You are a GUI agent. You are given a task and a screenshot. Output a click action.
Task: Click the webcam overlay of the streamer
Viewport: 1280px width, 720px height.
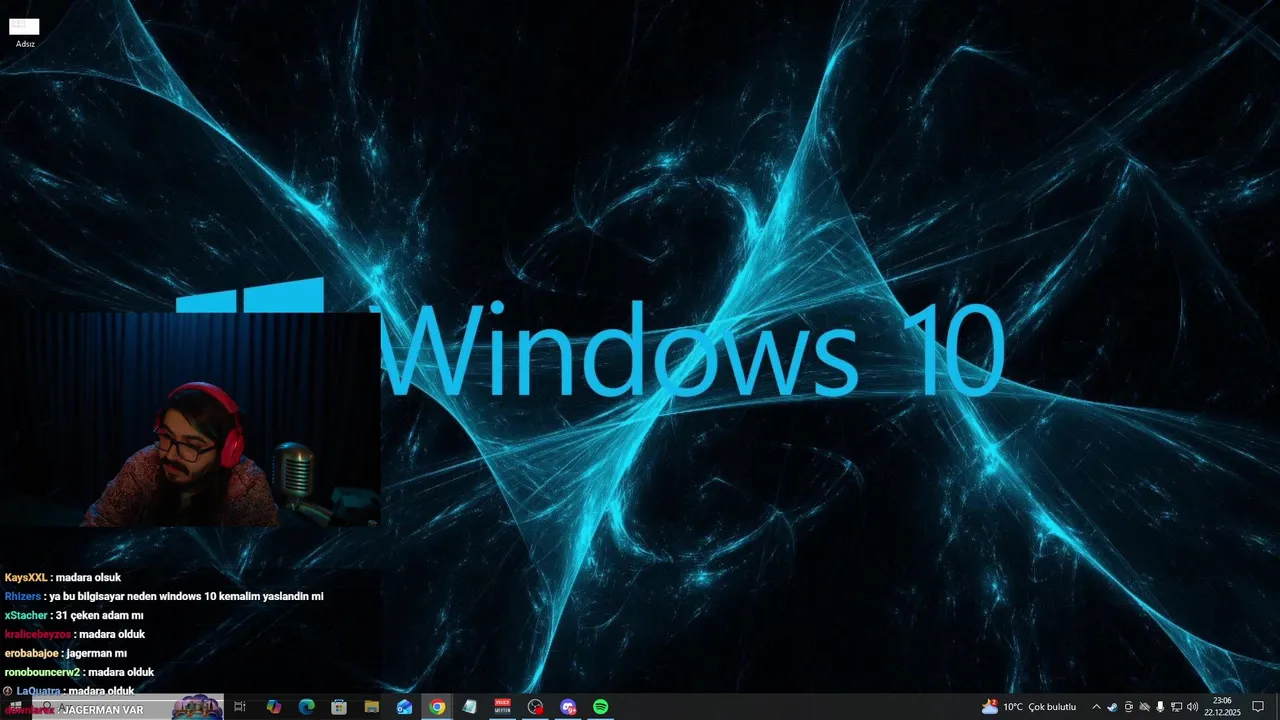[190, 420]
